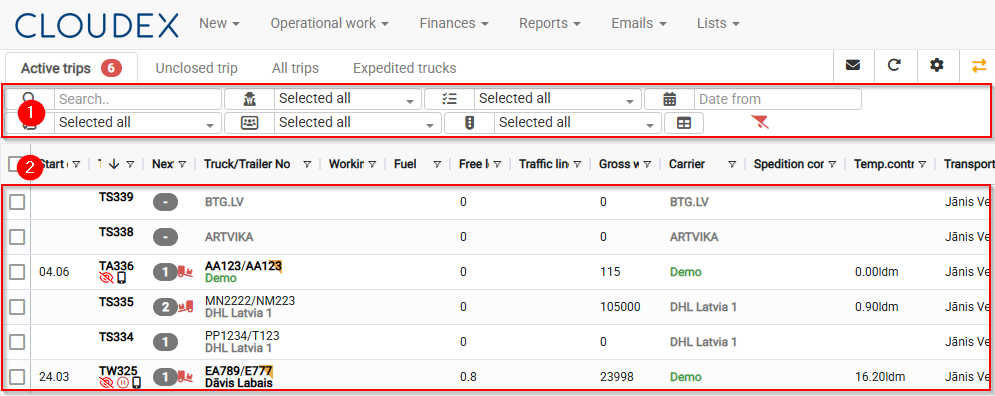Open the Reports menu

point(550,23)
